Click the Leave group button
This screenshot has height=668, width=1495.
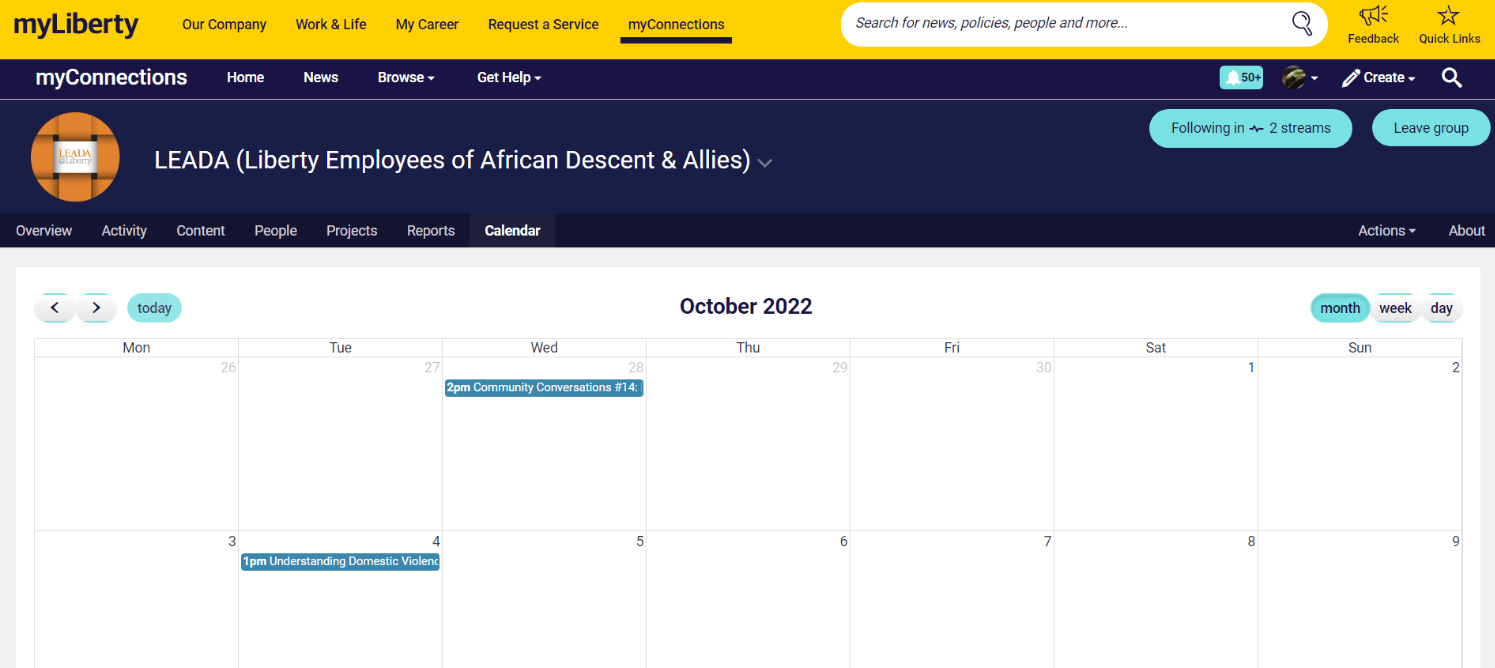1431,128
